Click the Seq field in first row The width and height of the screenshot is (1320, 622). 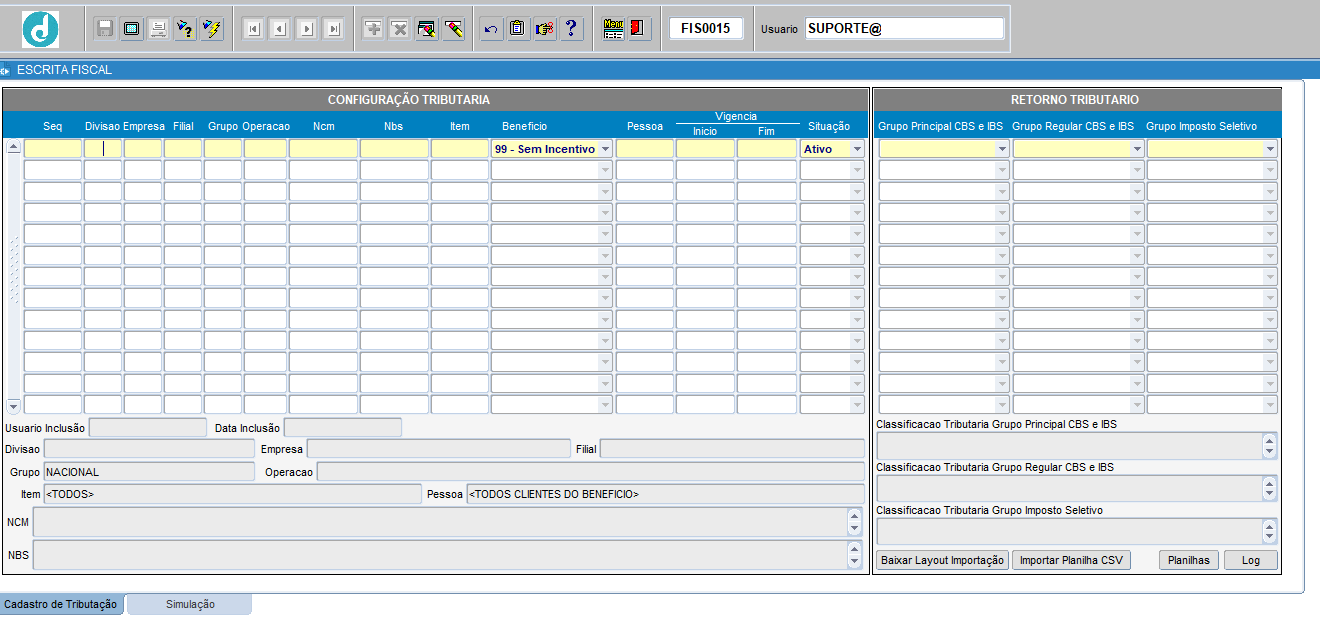[x=52, y=149]
